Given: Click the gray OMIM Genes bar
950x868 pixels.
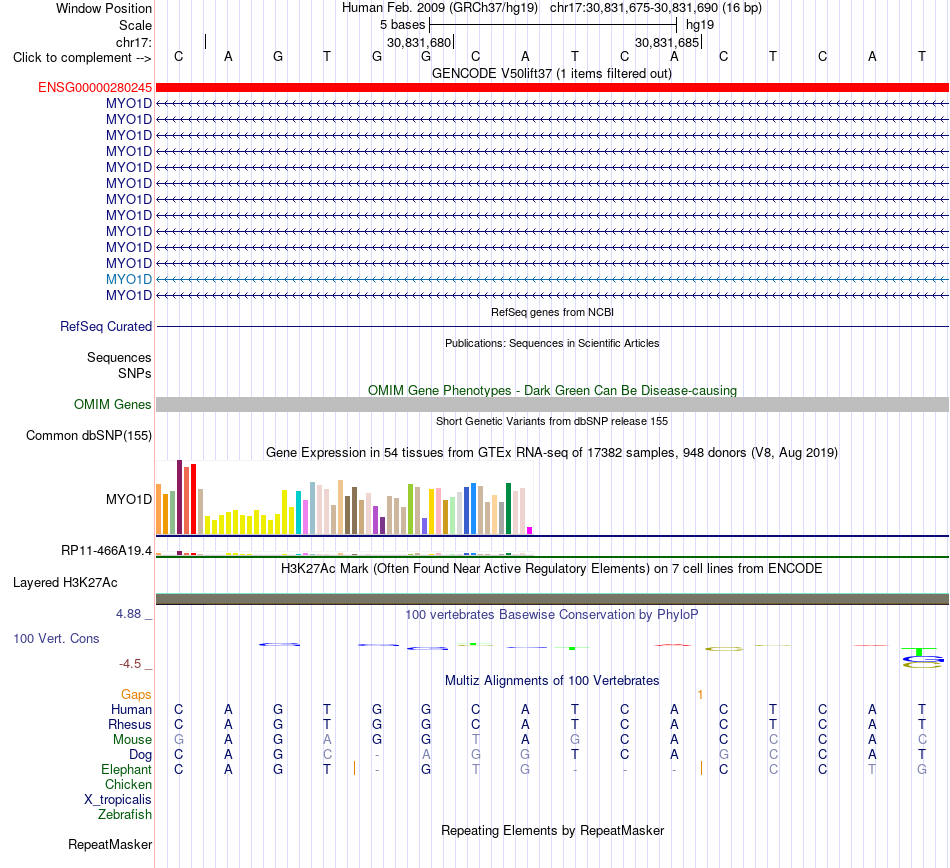Looking at the screenshot, I should click(x=552, y=405).
